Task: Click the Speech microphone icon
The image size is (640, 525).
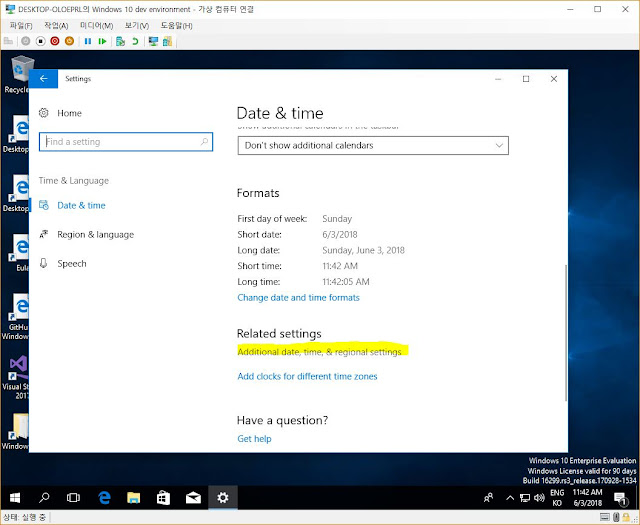Action: [44, 263]
